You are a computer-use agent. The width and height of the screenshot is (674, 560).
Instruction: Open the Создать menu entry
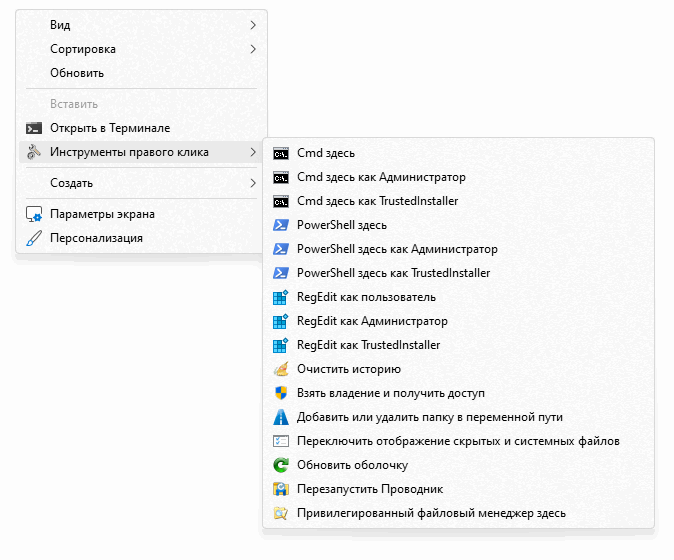click(x=141, y=183)
